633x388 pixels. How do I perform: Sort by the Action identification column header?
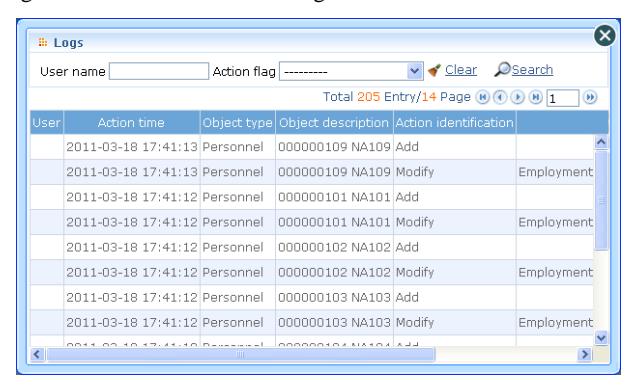(455, 122)
